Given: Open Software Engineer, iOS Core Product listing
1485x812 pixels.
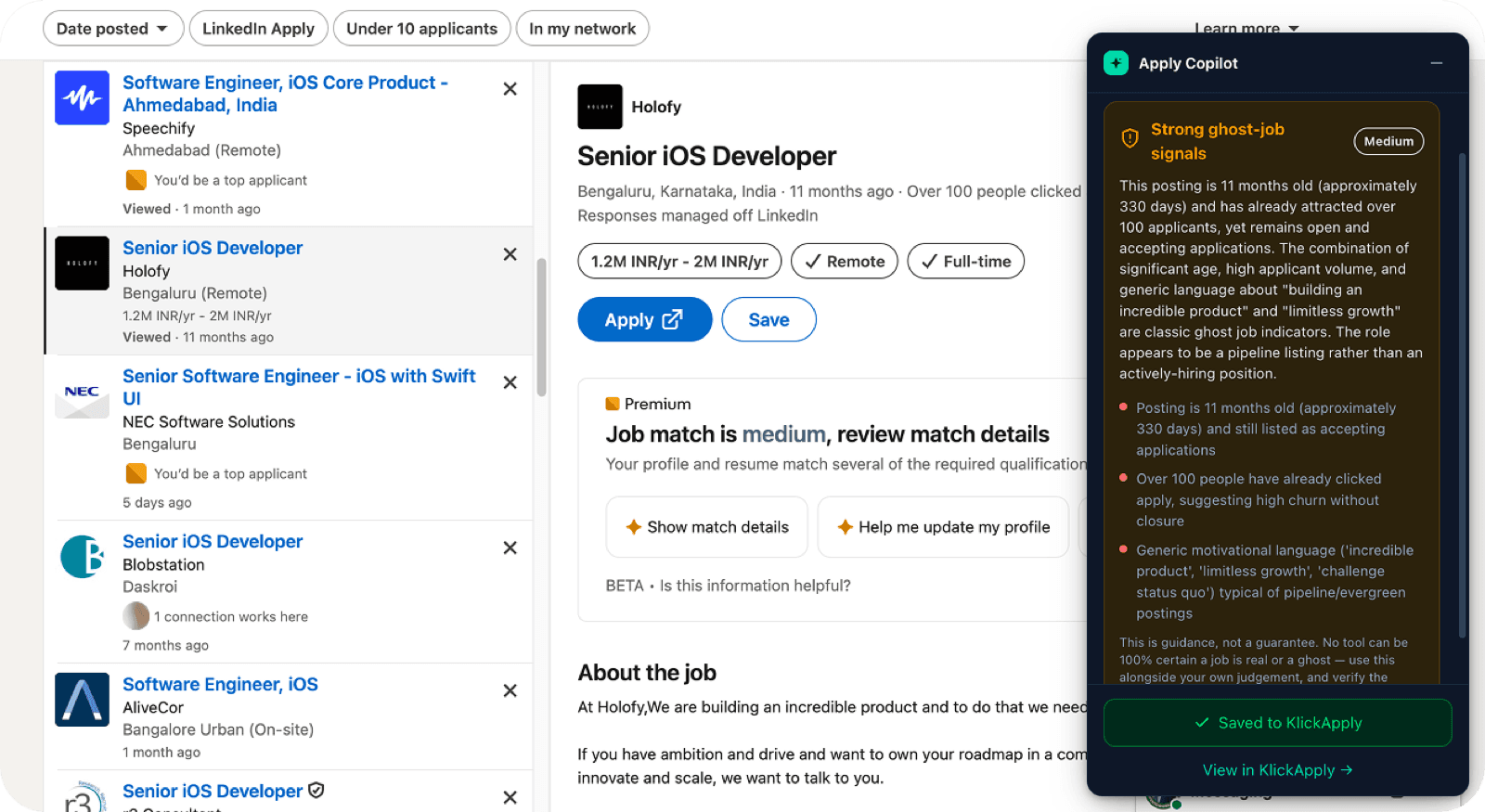Looking at the screenshot, I should (x=285, y=94).
